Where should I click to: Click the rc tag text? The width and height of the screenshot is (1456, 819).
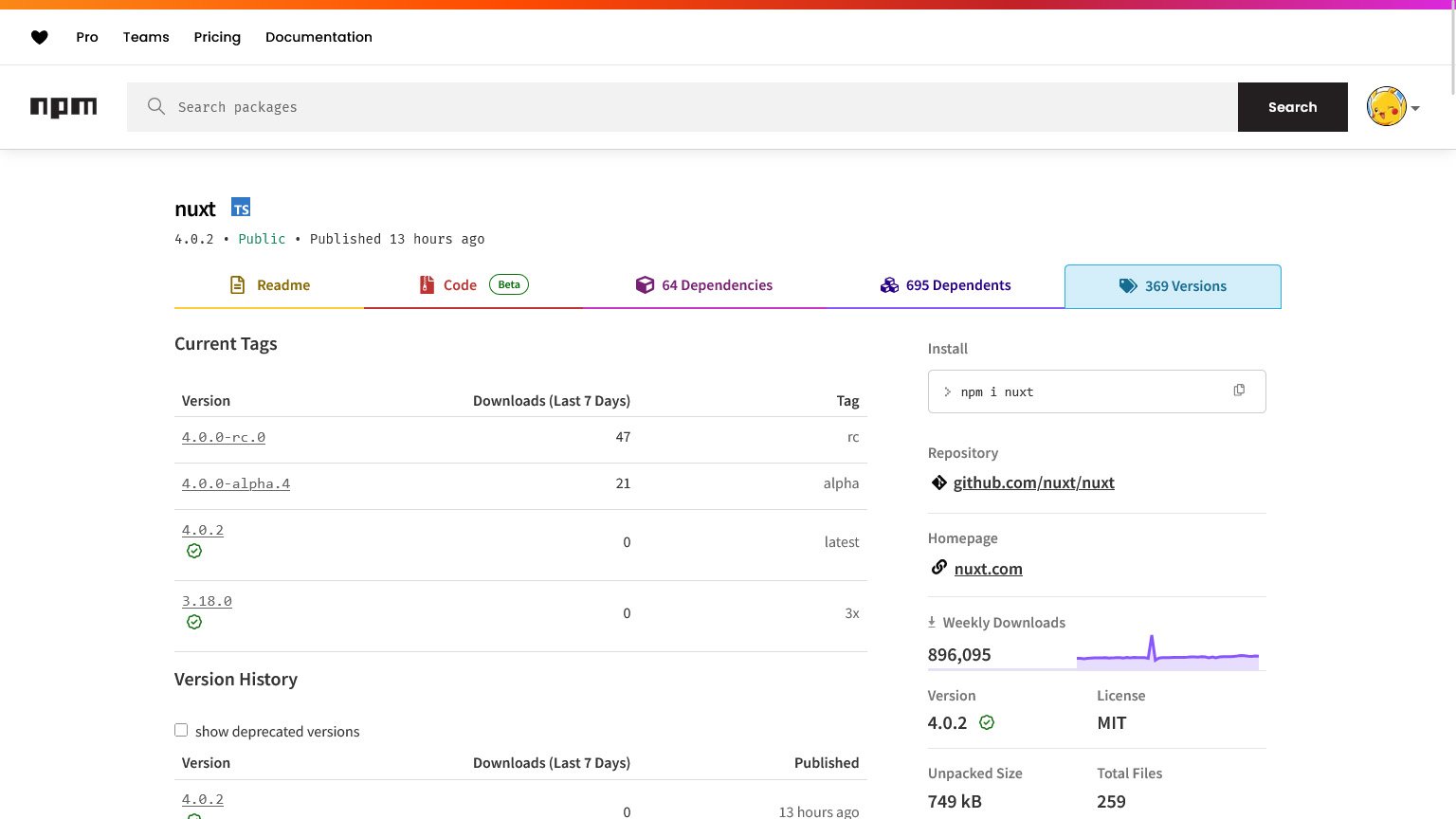click(x=853, y=437)
